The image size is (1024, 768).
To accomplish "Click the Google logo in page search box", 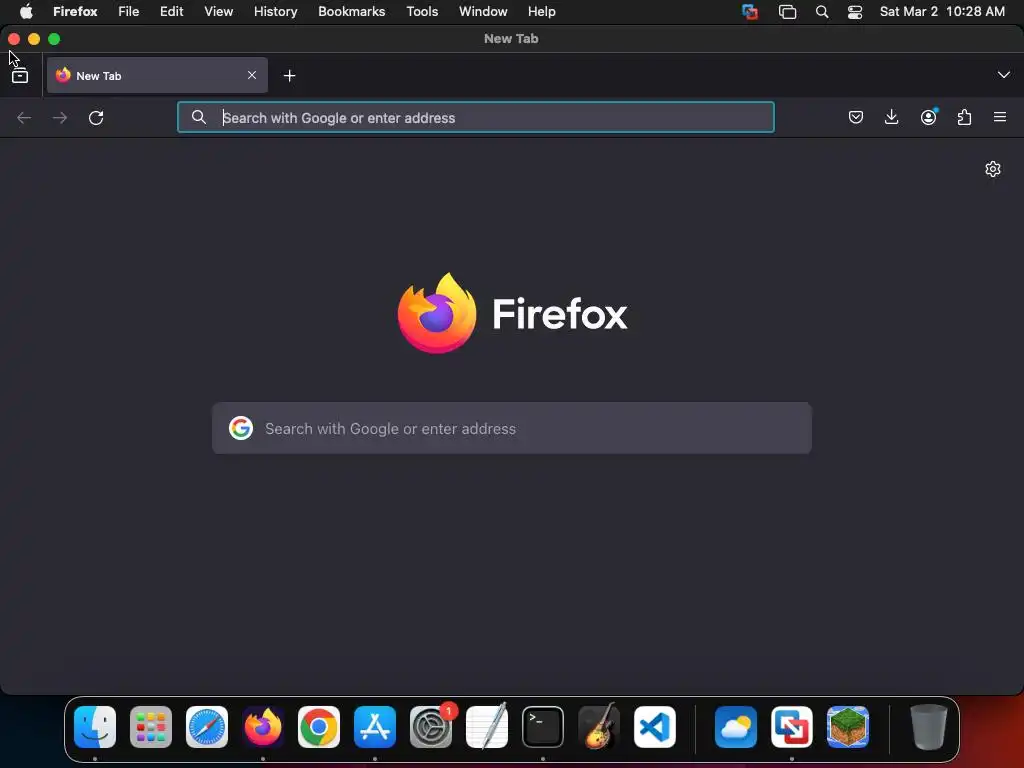I will (x=241, y=428).
